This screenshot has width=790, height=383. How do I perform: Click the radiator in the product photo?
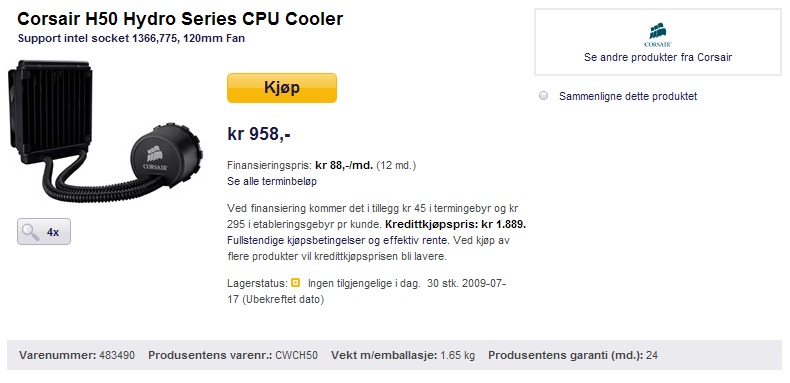tap(50, 108)
